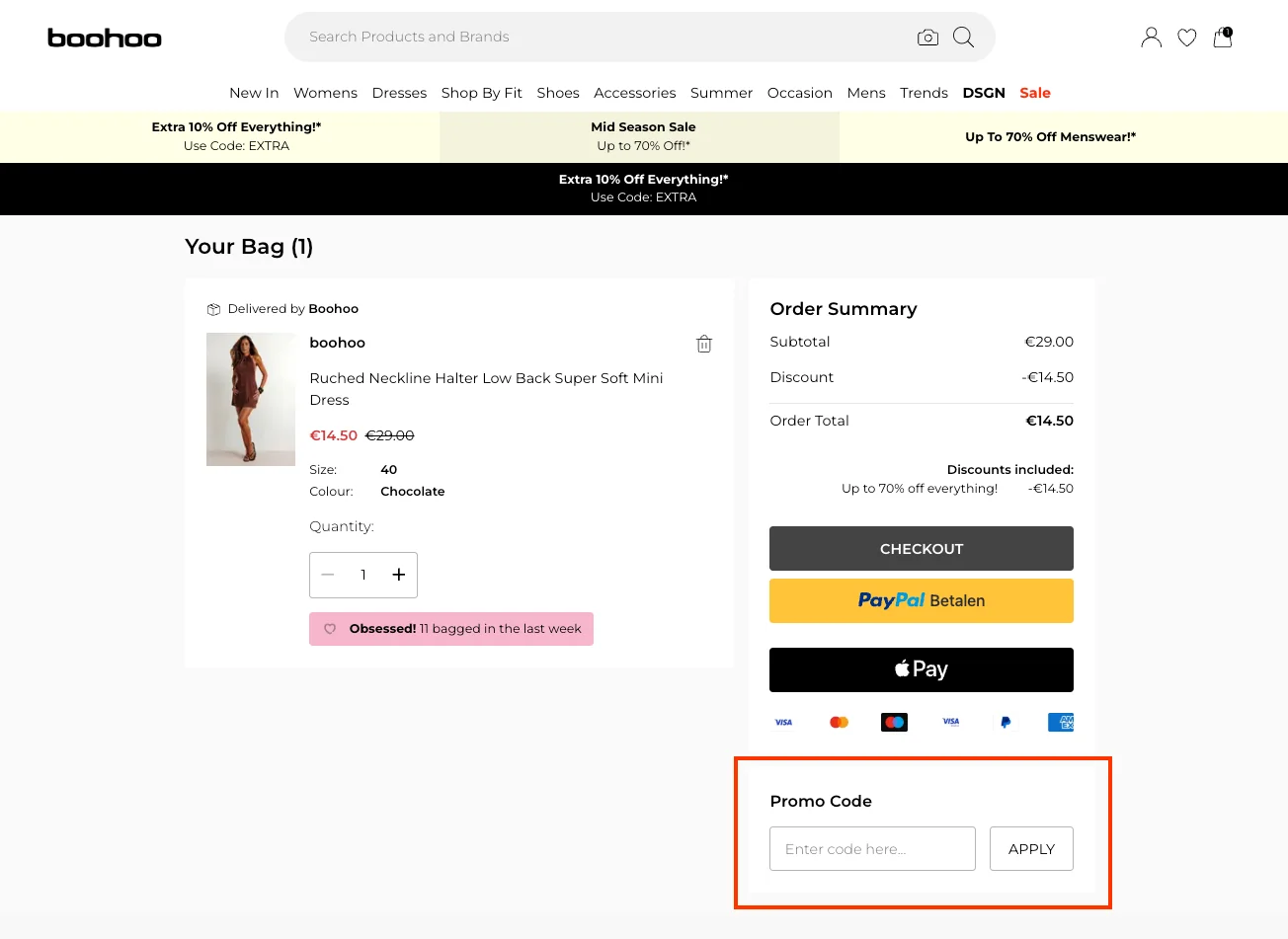Open the Summer menu
The height and width of the screenshot is (939, 1288).
coord(721,93)
